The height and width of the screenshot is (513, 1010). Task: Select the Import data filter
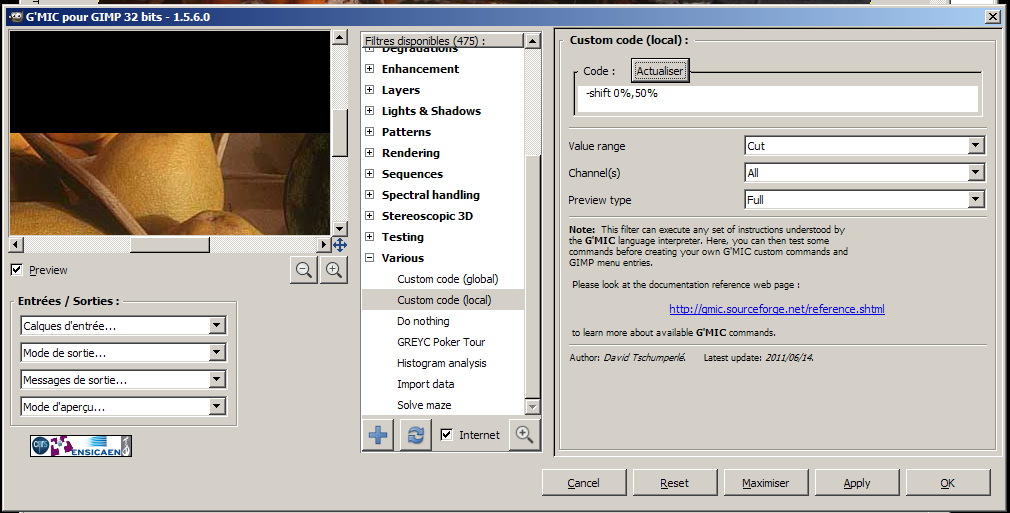(x=426, y=383)
